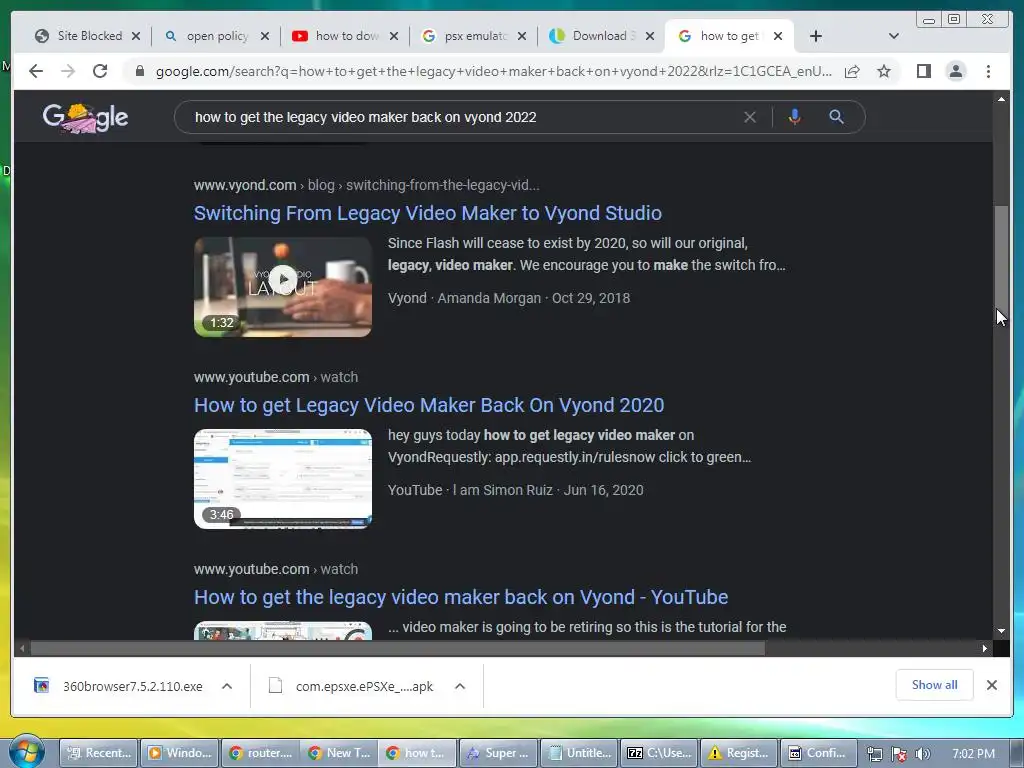The width and height of the screenshot is (1024, 768).
Task: Open the Chrome profile menu
Action: (955, 71)
